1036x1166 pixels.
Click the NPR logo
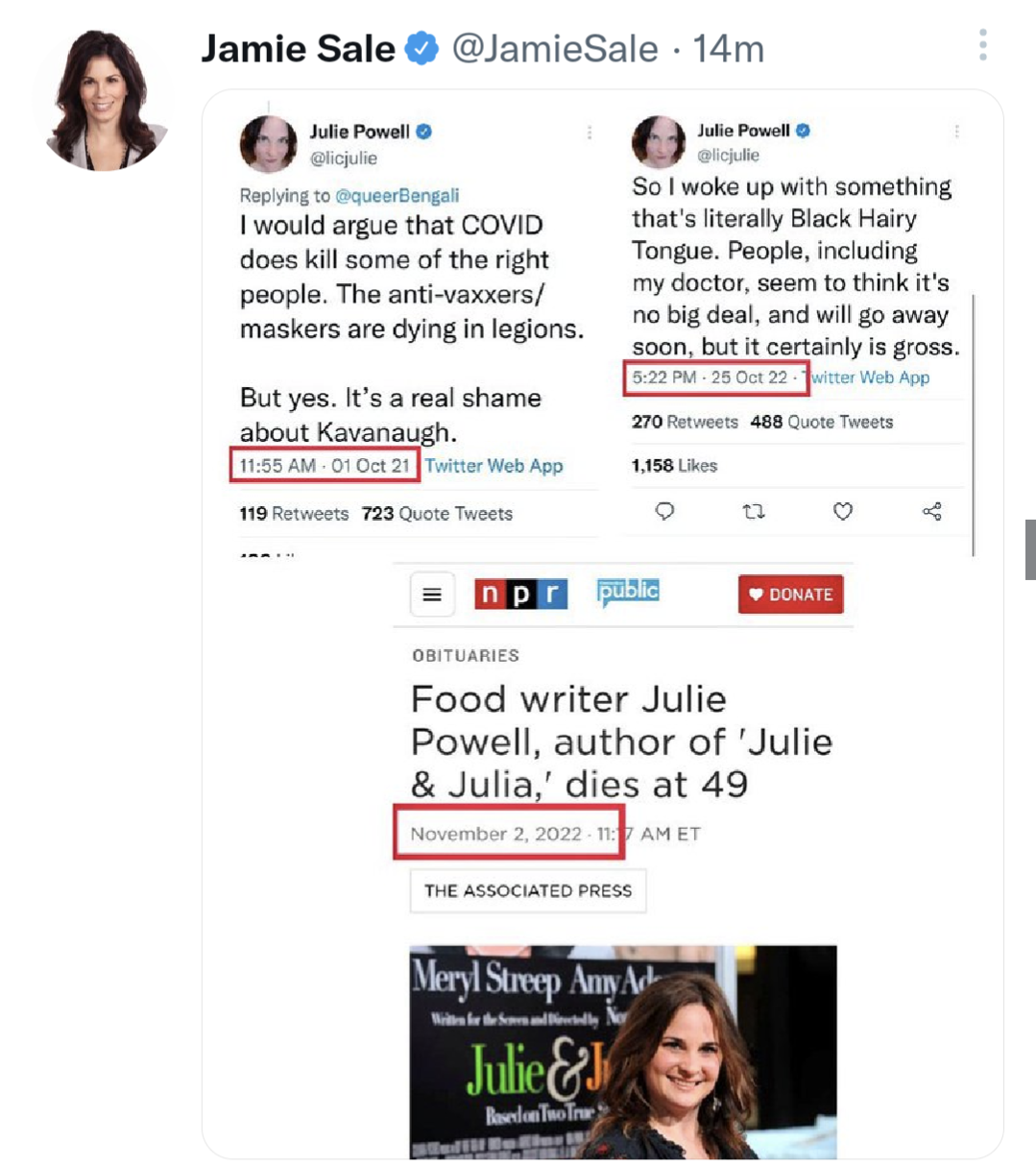tap(520, 595)
